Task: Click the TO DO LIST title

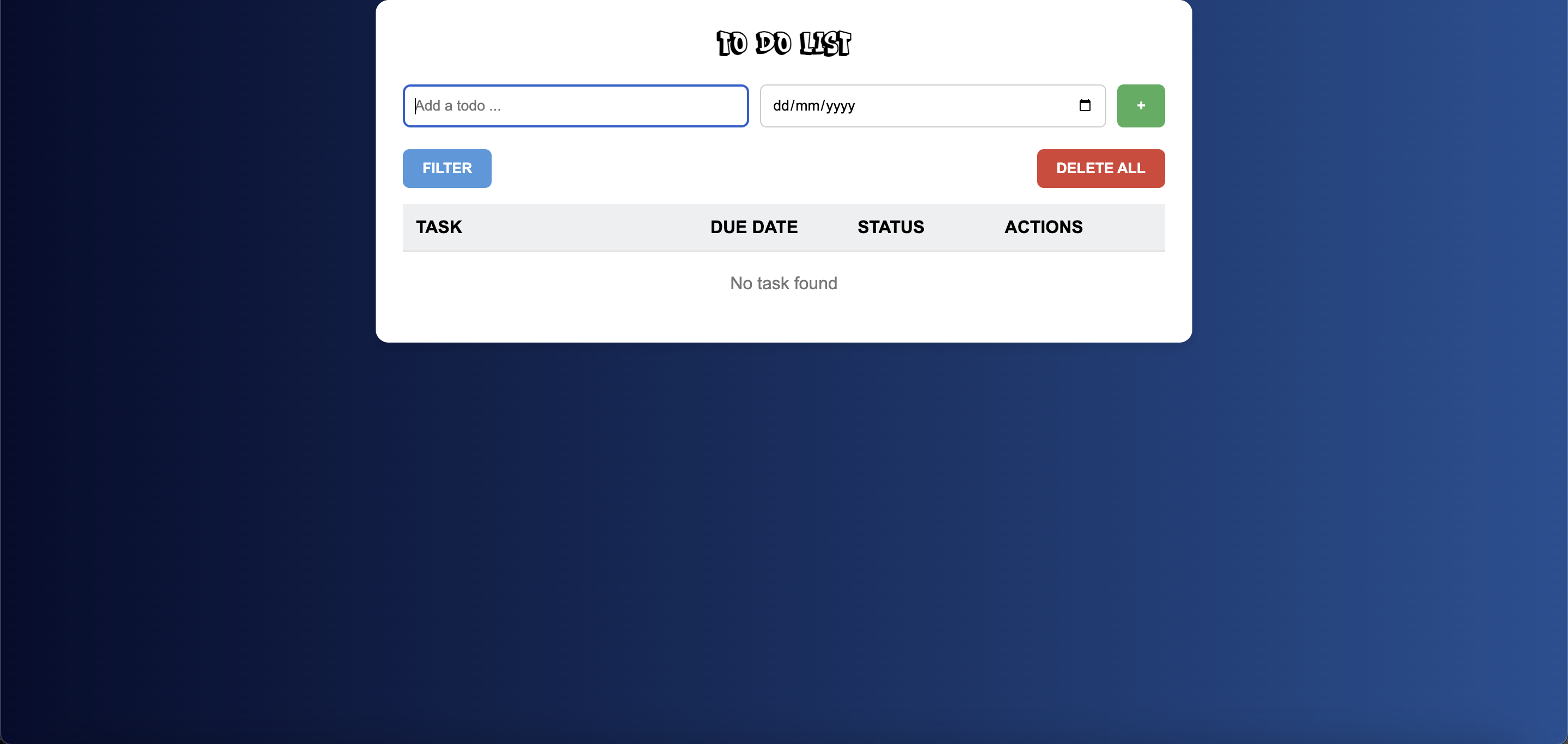Action: 783,43
